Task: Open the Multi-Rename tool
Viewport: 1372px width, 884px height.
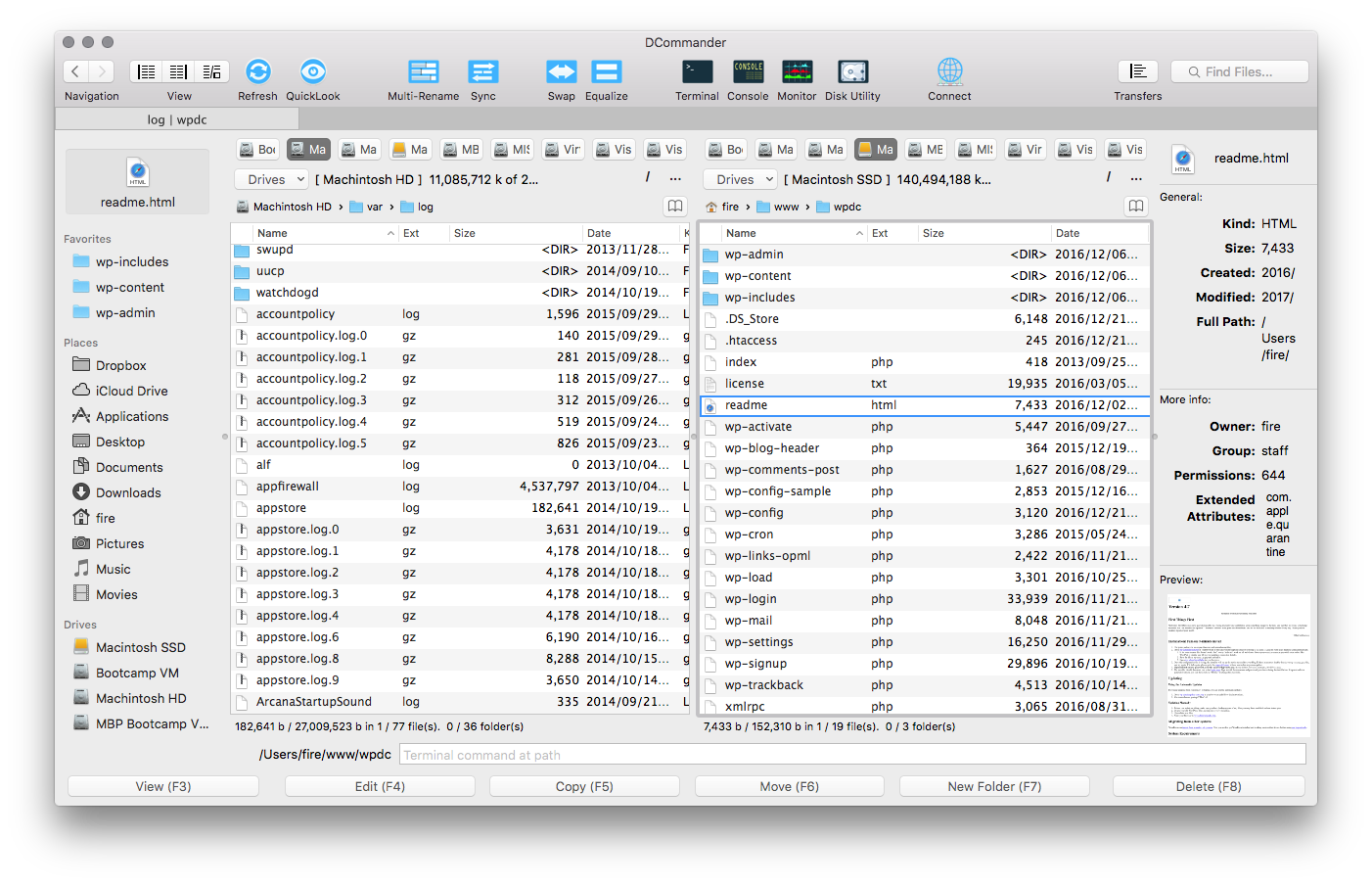Action: click(424, 71)
